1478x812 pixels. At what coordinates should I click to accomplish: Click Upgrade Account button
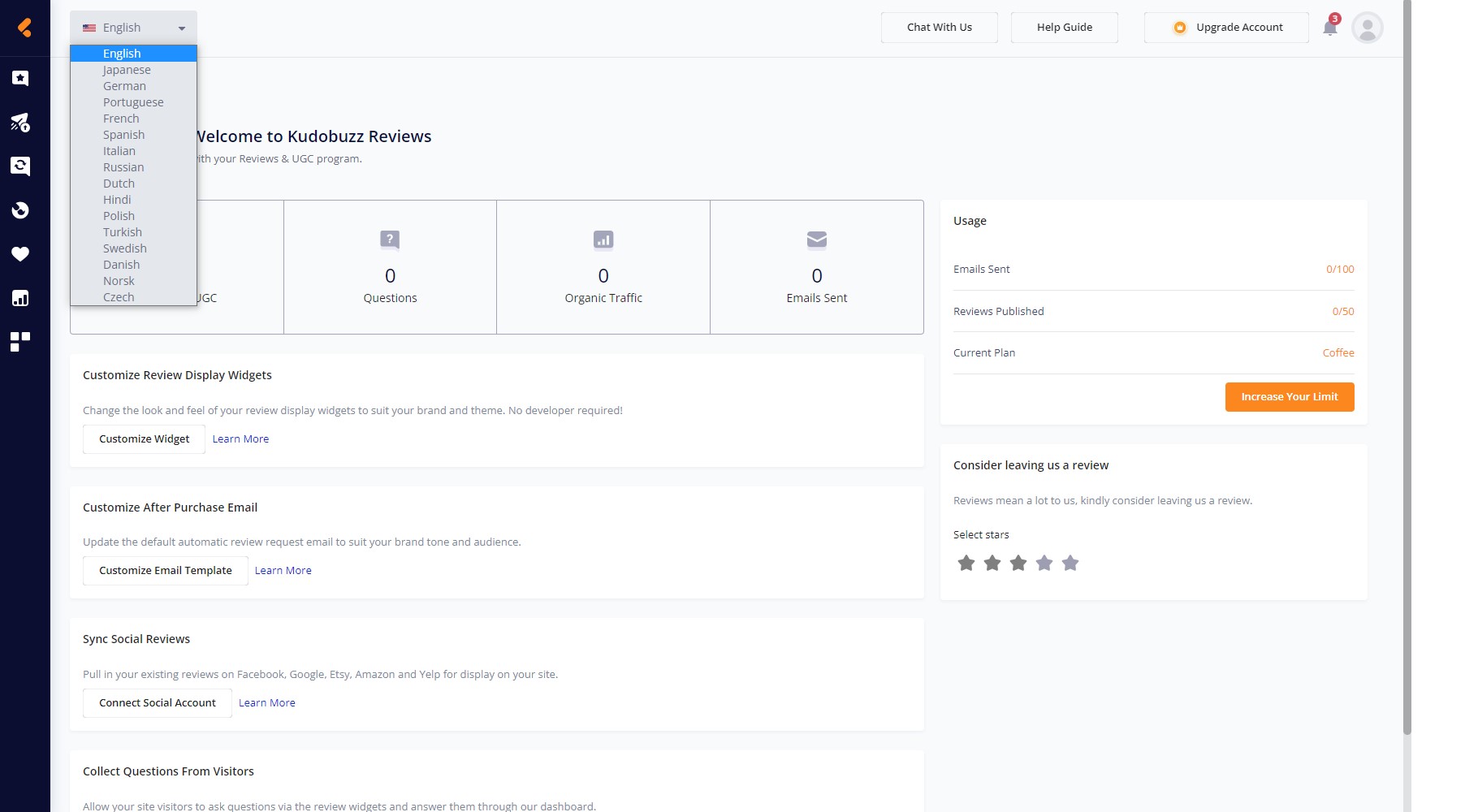click(1226, 28)
